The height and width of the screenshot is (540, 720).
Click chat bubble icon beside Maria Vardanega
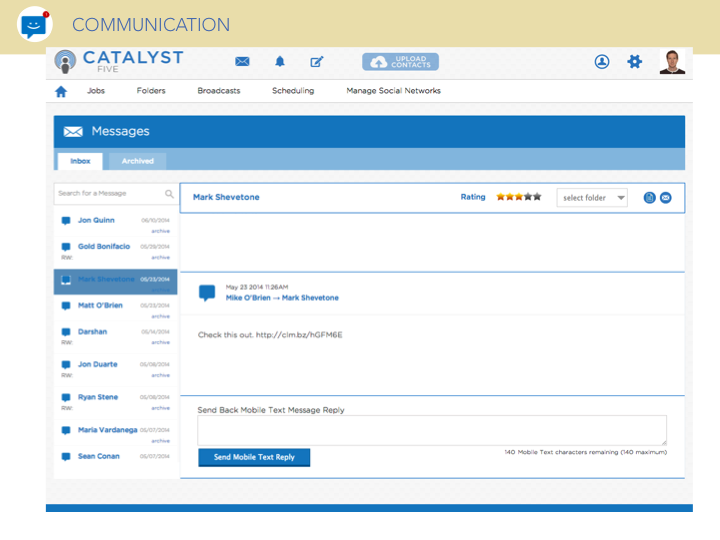(66, 430)
